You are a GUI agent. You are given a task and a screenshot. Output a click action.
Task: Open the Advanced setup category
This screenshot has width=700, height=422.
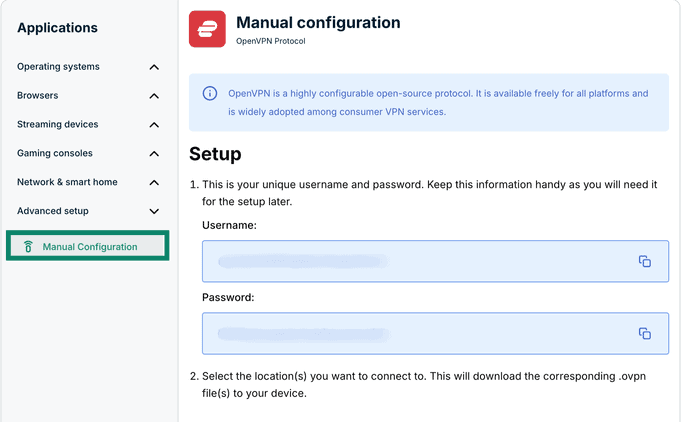[x=53, y=211]
